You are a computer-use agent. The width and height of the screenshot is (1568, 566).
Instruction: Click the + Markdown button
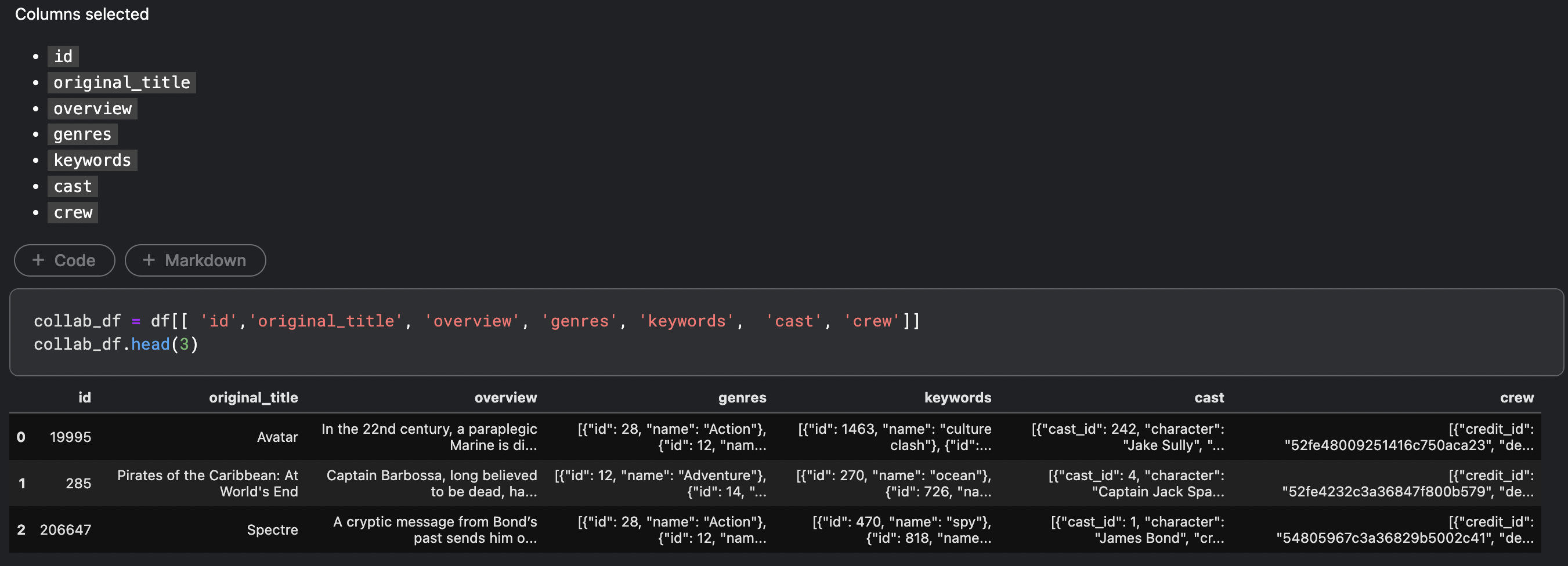point(196,260)
